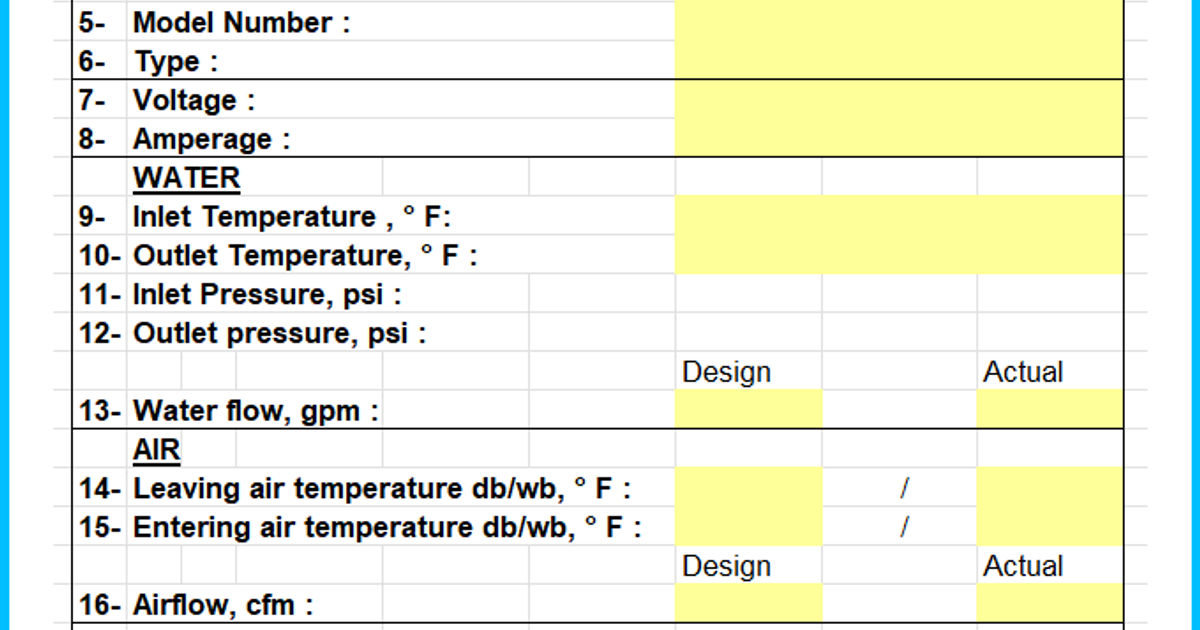Image resolution: width=1200 pixels, height=630 pixels.
Task: Click the underlined WATER section heading
Action: point(186,178)
